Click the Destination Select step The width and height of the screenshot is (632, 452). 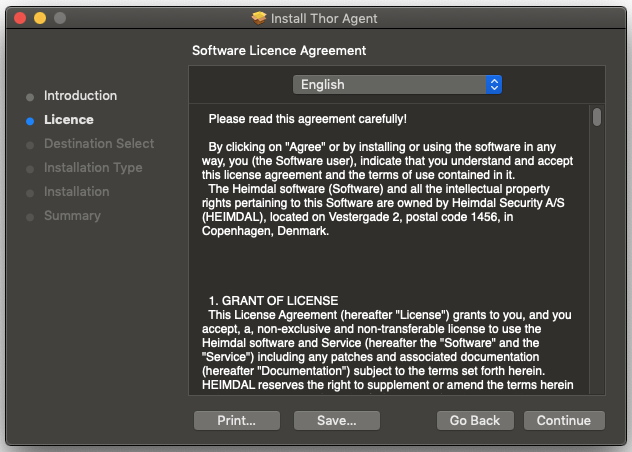(99, 144)
